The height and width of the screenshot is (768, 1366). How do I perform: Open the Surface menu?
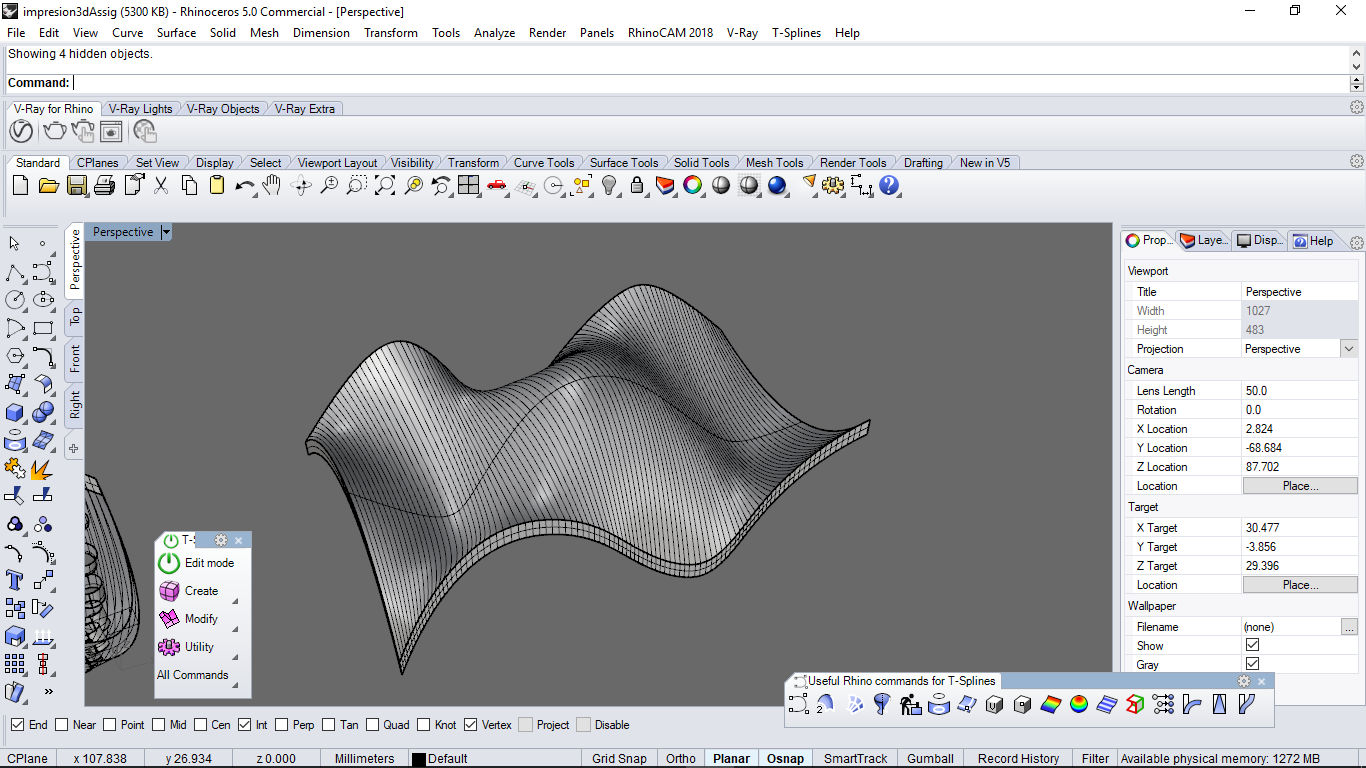176,33
